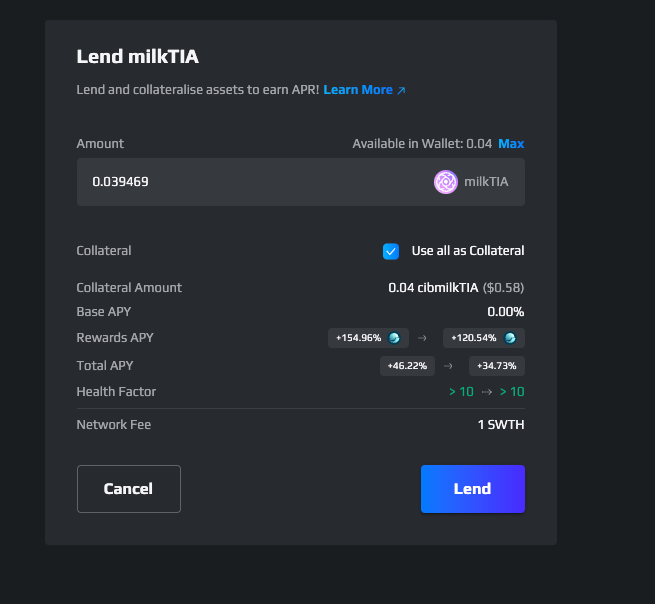Click the reward token icon beside +154.96%
Image resolution: width=655 pixels, height=604 pixels.
tap(394, 338)
